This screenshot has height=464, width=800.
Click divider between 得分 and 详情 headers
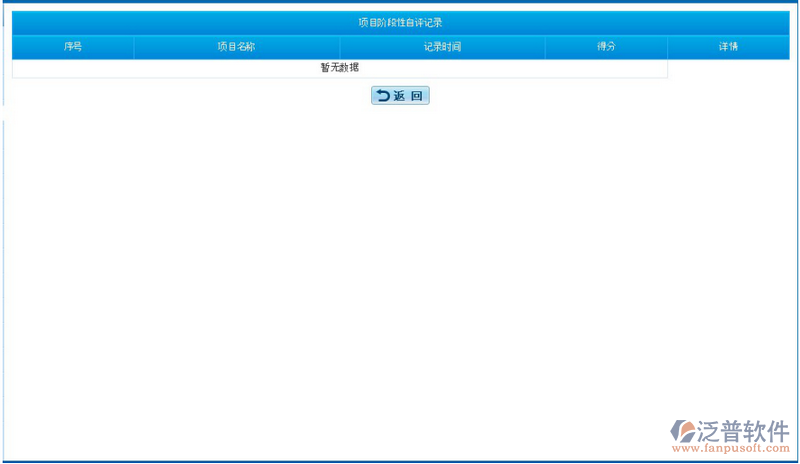tap(667, 47)
